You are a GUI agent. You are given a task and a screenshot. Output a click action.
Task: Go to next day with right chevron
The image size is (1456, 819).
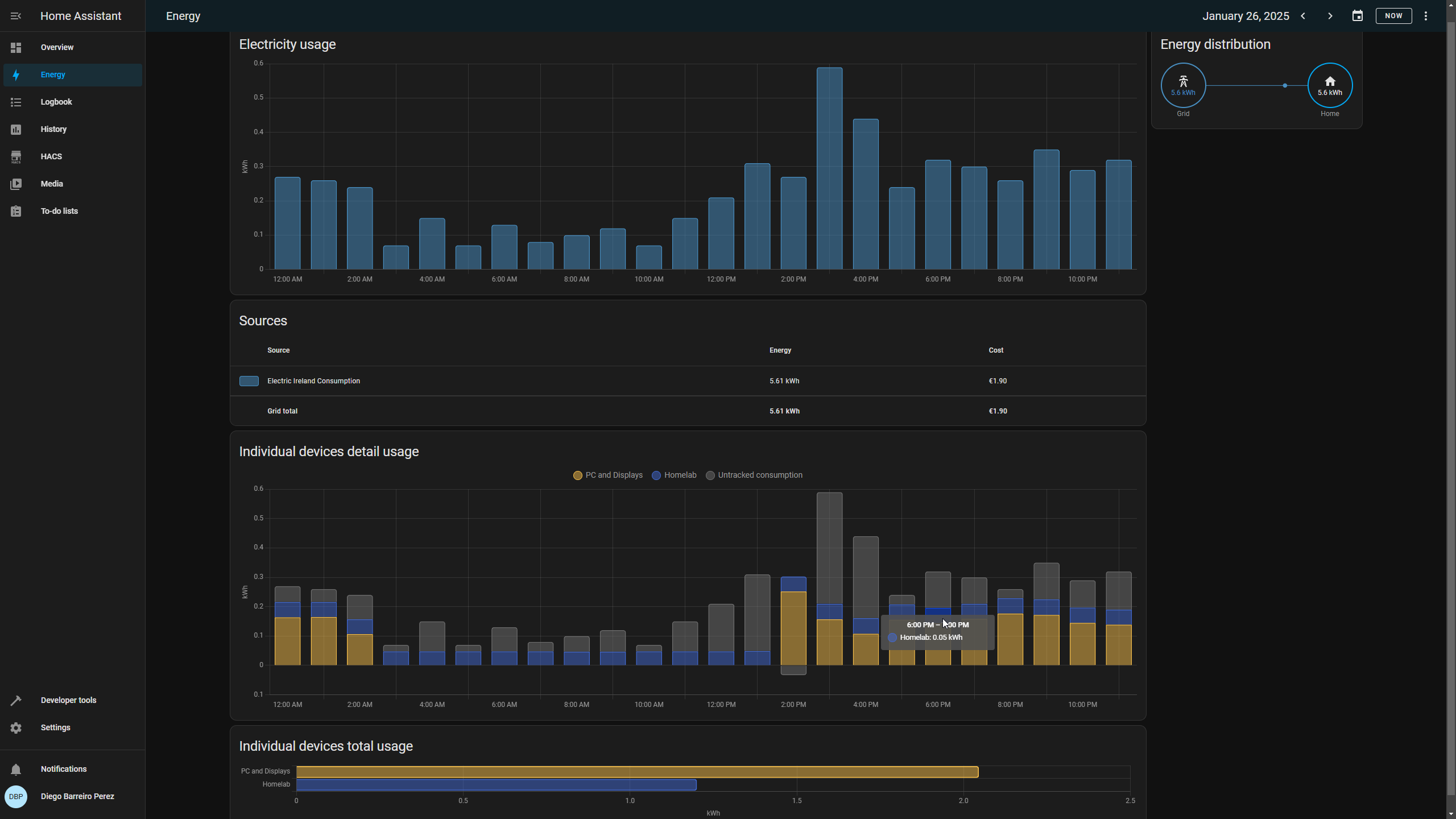coord(1330,16)
